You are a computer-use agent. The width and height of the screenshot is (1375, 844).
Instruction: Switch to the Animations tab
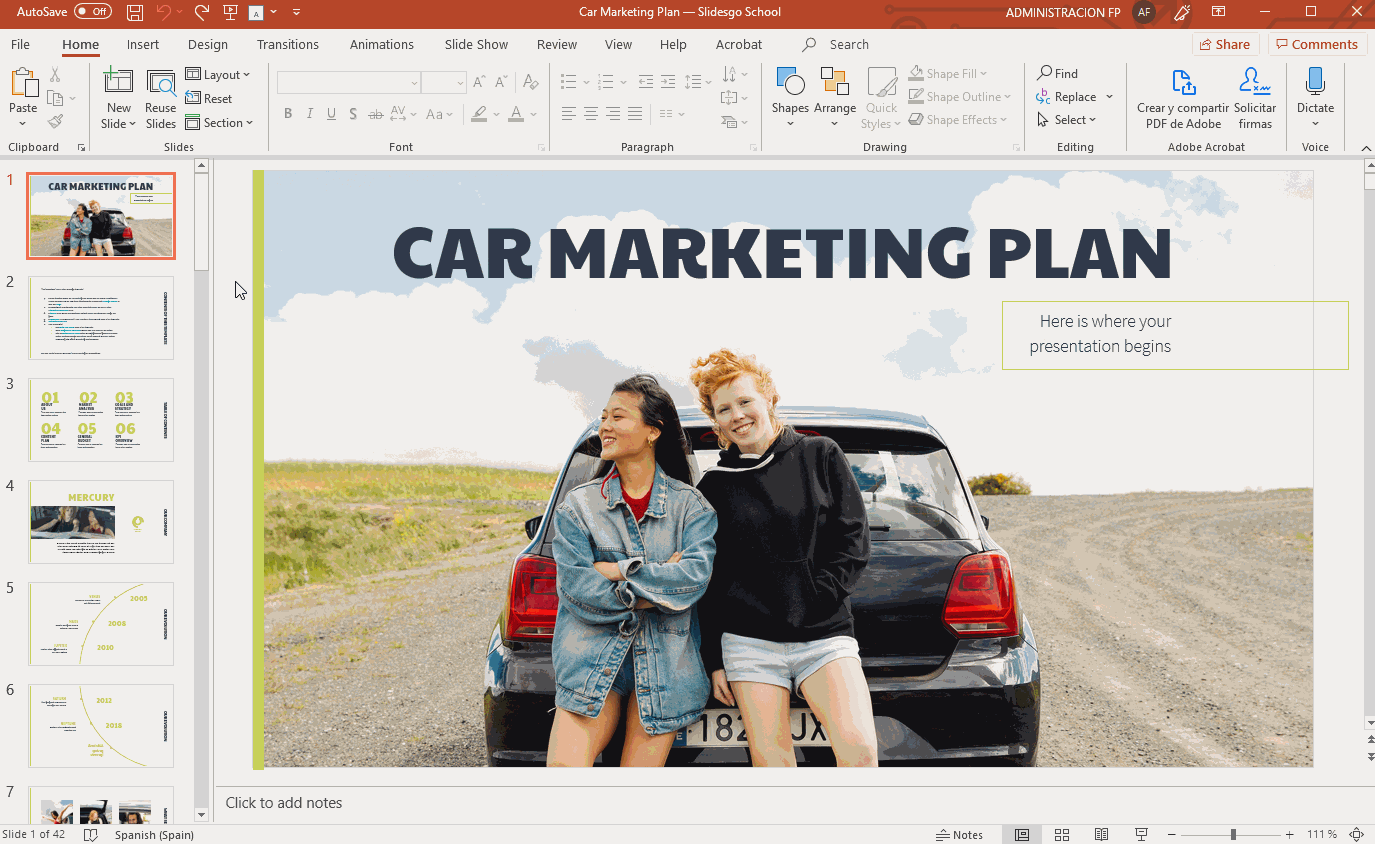pos(381,44)
